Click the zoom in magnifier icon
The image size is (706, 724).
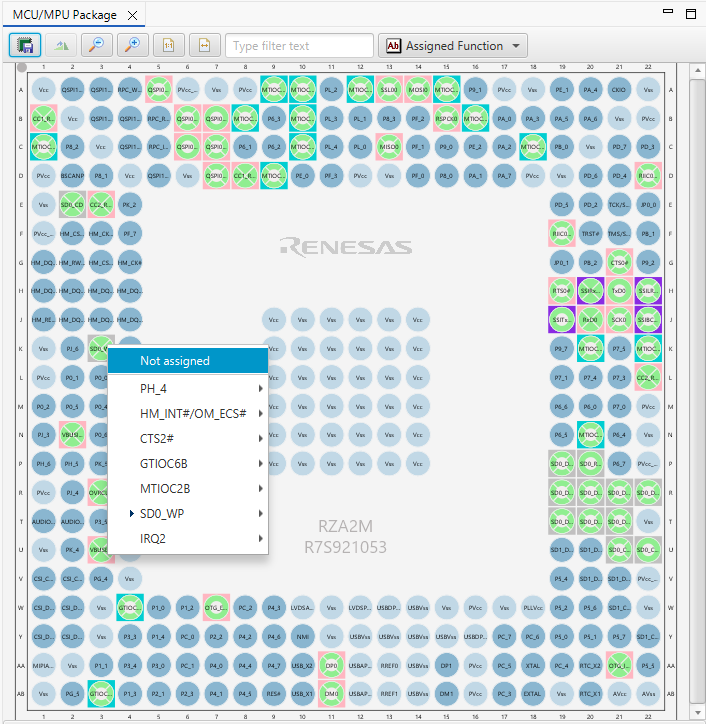click(131, 46)
